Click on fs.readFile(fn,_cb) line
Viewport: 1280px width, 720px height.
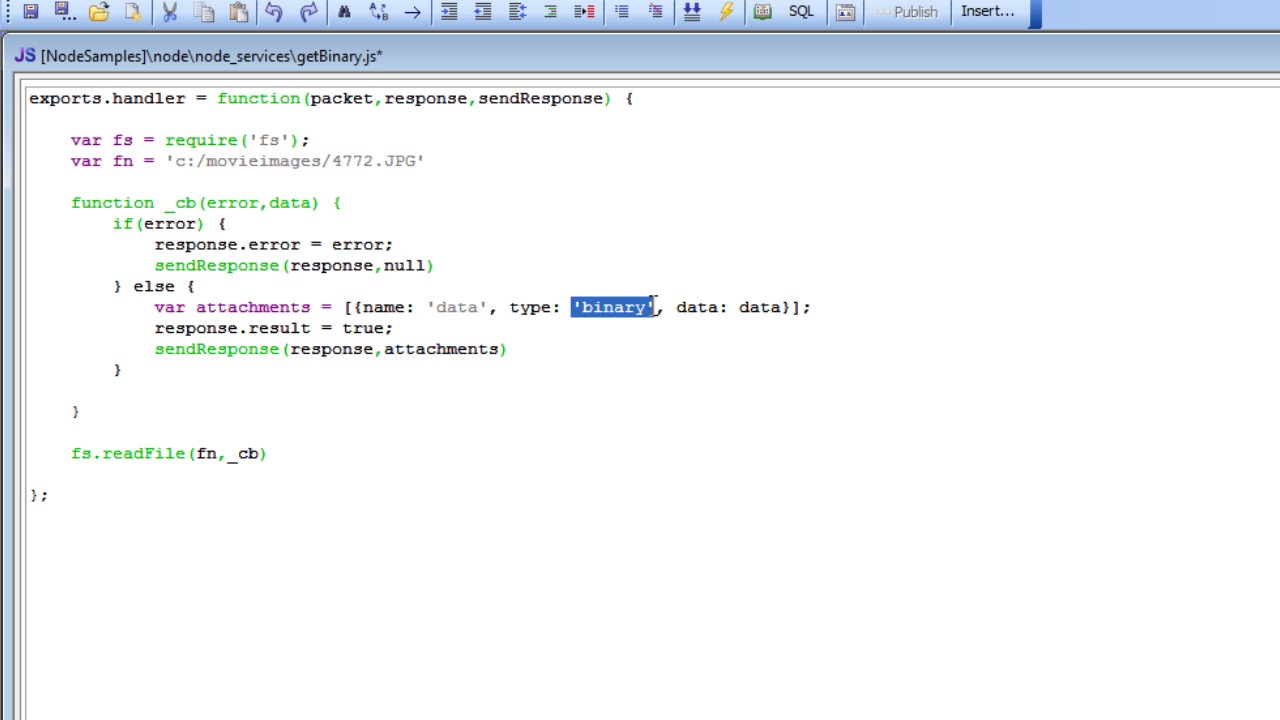pos(169,454)
